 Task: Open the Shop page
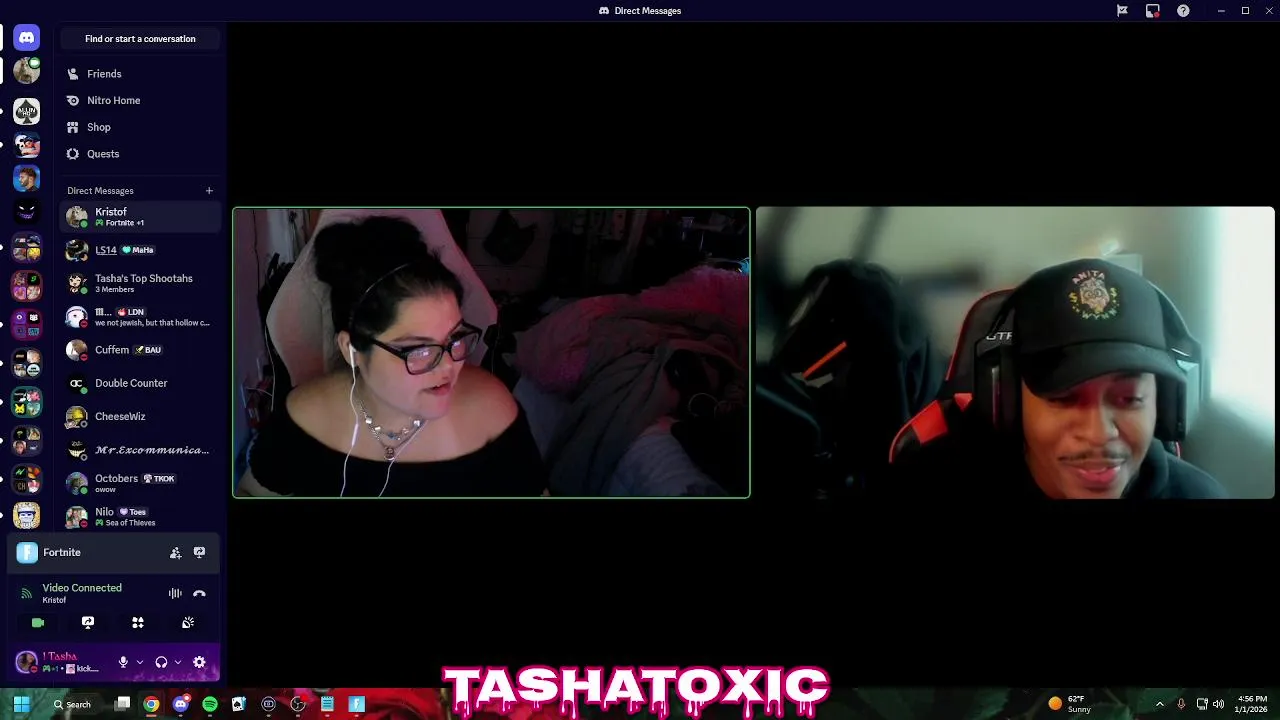click(x=140, y=127)
